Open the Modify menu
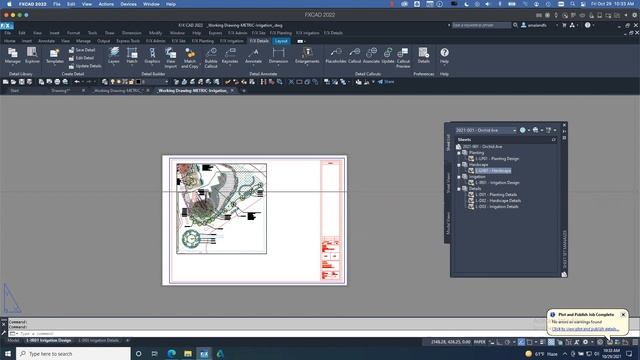The height and width of the screenshot is (360, 640). point(155,33)
